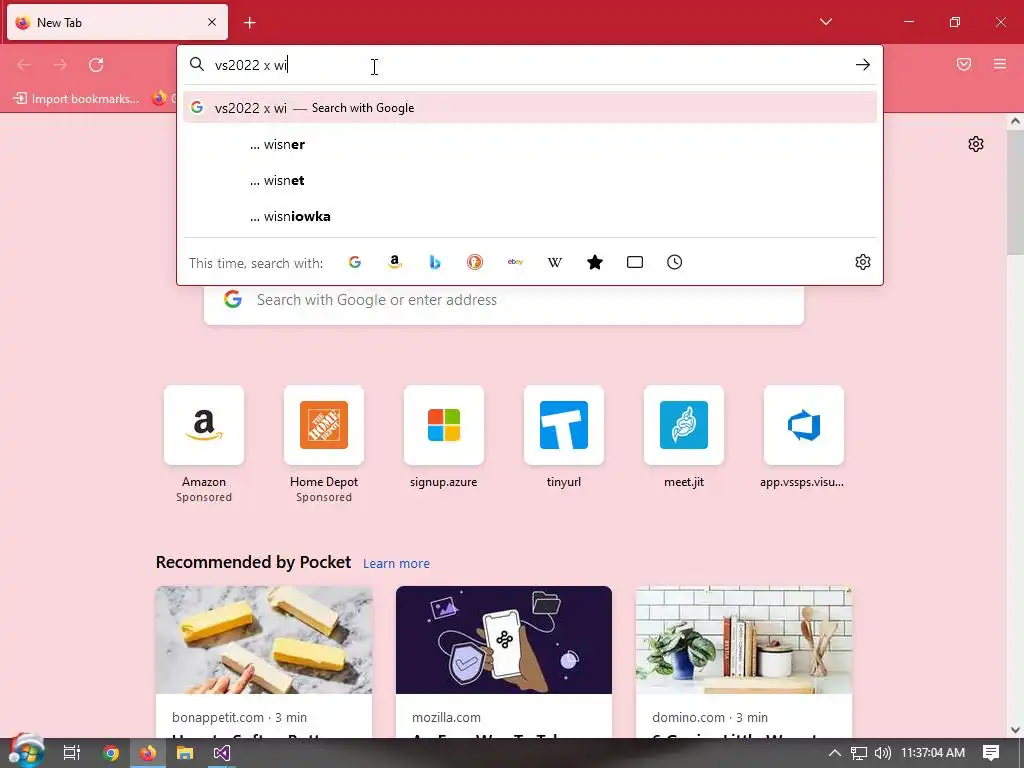The width and height of the screenshot is (1024, 768).
Task: Click the Learn more Pocket link
Action: [x=396, y=564]
